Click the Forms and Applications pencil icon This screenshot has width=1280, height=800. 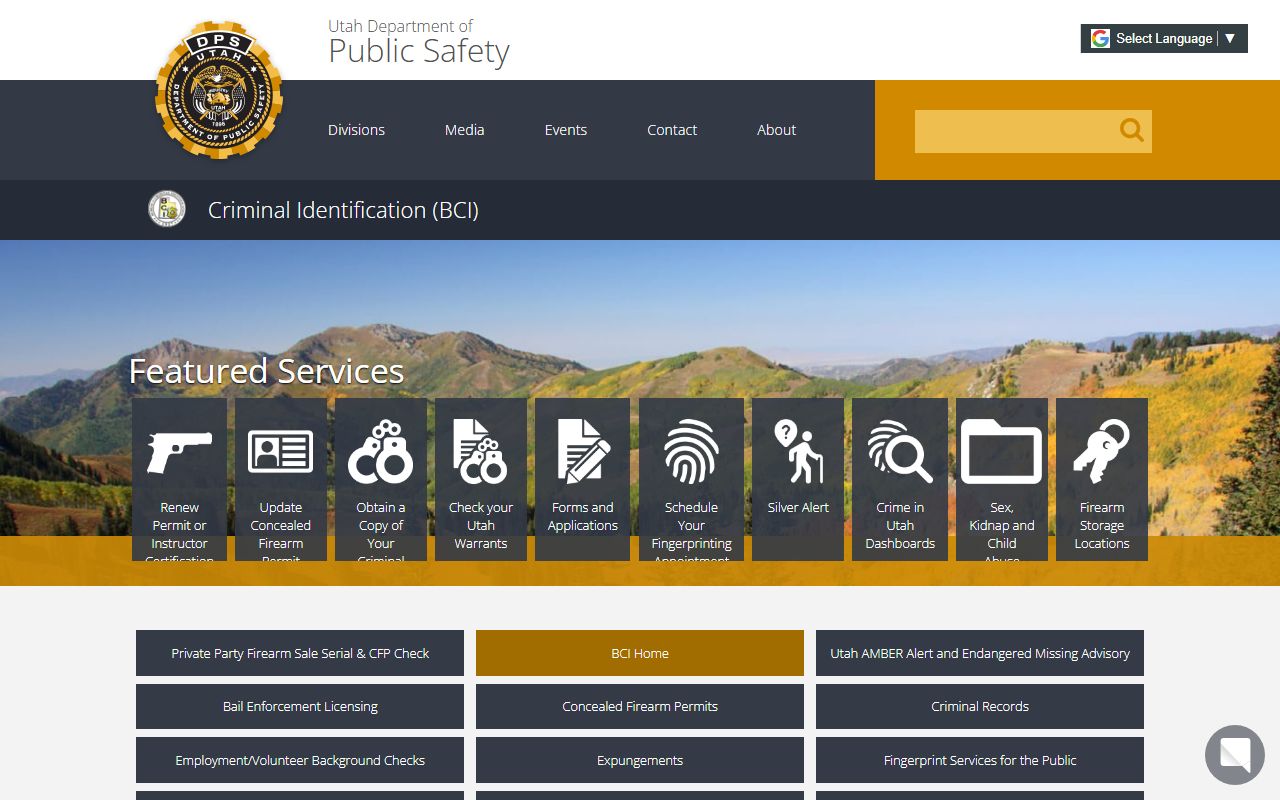(x=583, y=451)
